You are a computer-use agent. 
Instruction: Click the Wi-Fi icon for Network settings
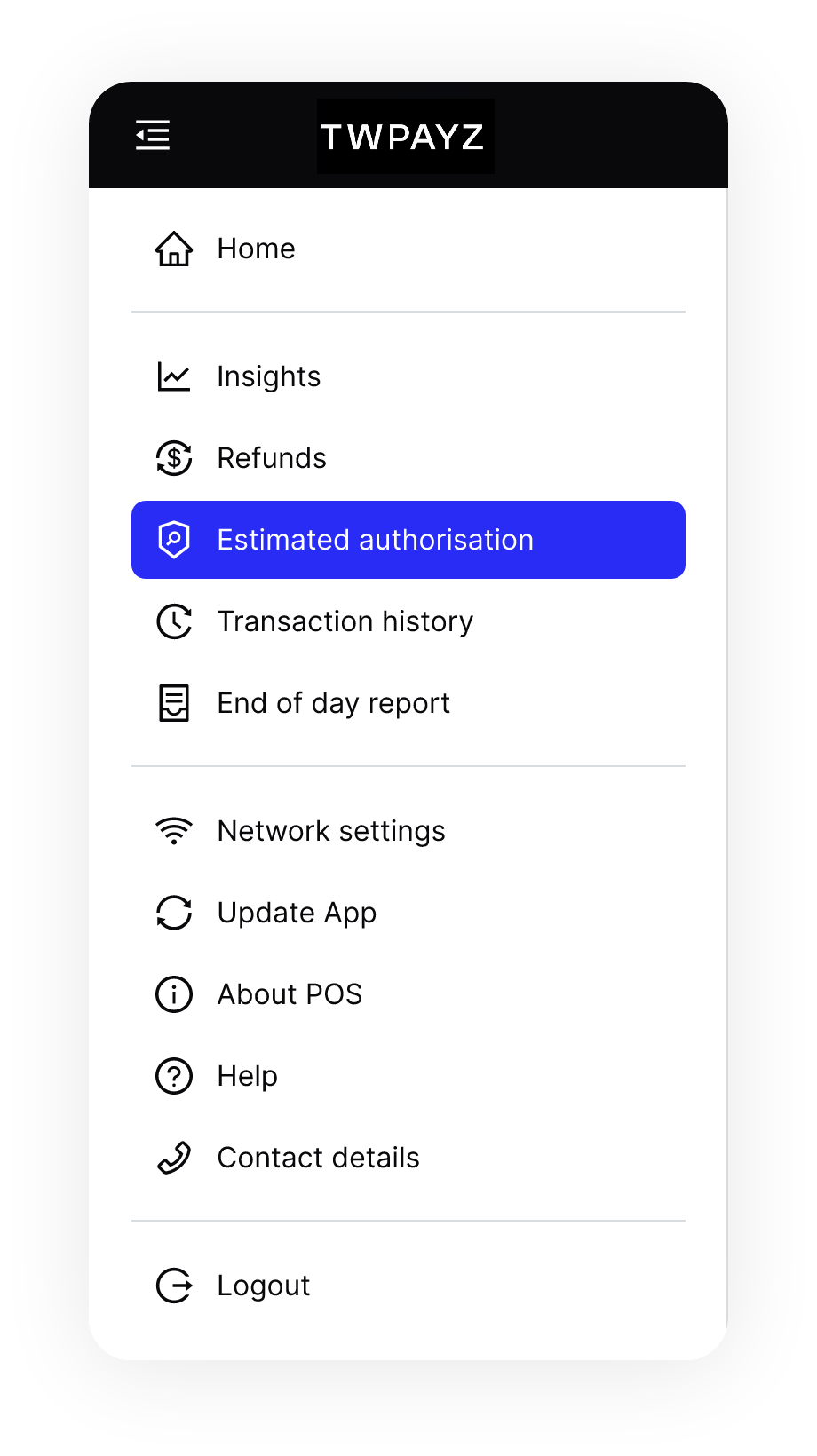pos(174,831)
